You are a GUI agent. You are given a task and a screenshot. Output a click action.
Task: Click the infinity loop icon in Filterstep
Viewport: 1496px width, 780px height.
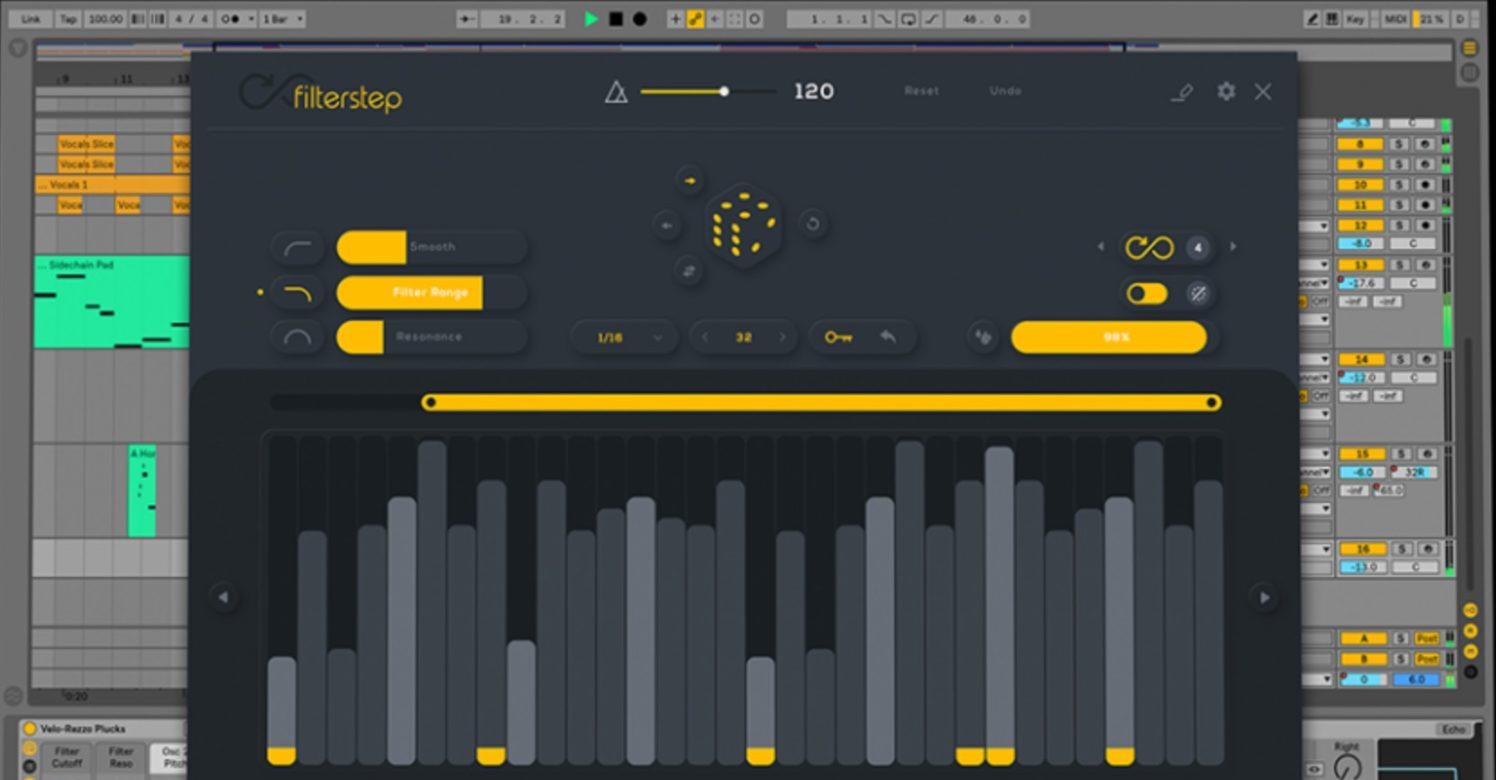pos(1149,247)
